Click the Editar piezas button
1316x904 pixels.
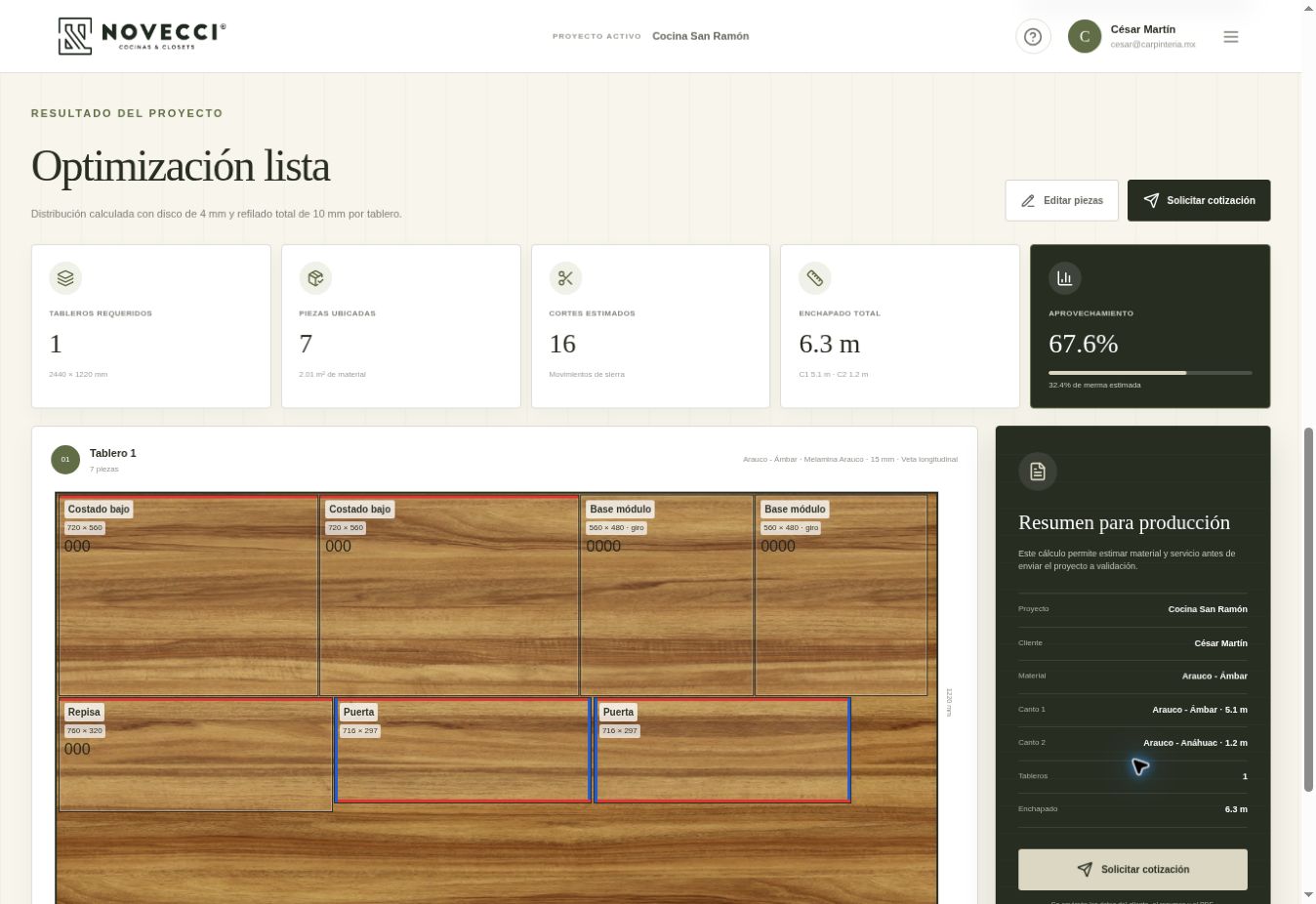1062,200
